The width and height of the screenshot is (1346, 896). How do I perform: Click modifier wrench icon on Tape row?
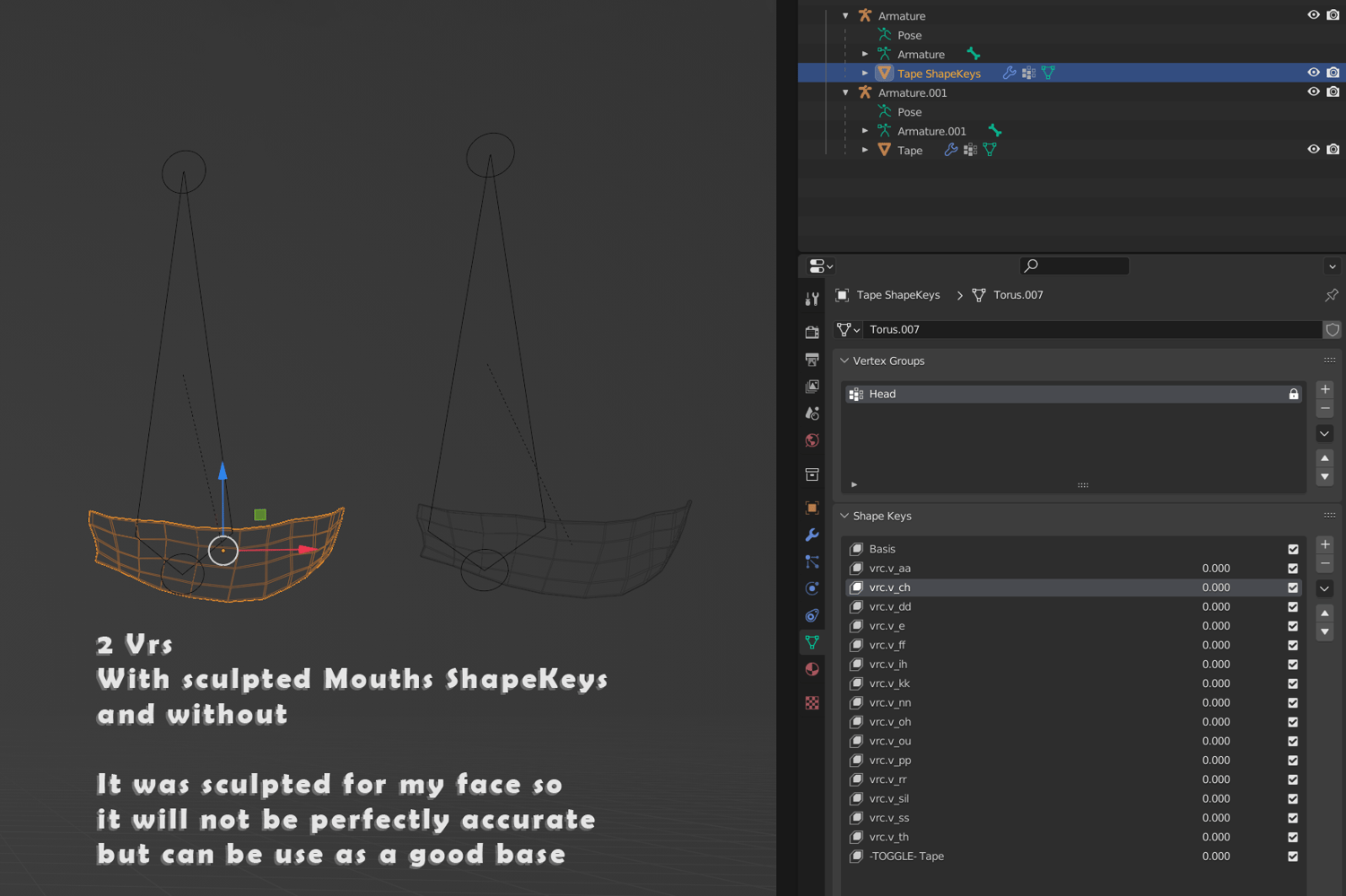coord(951,150)
